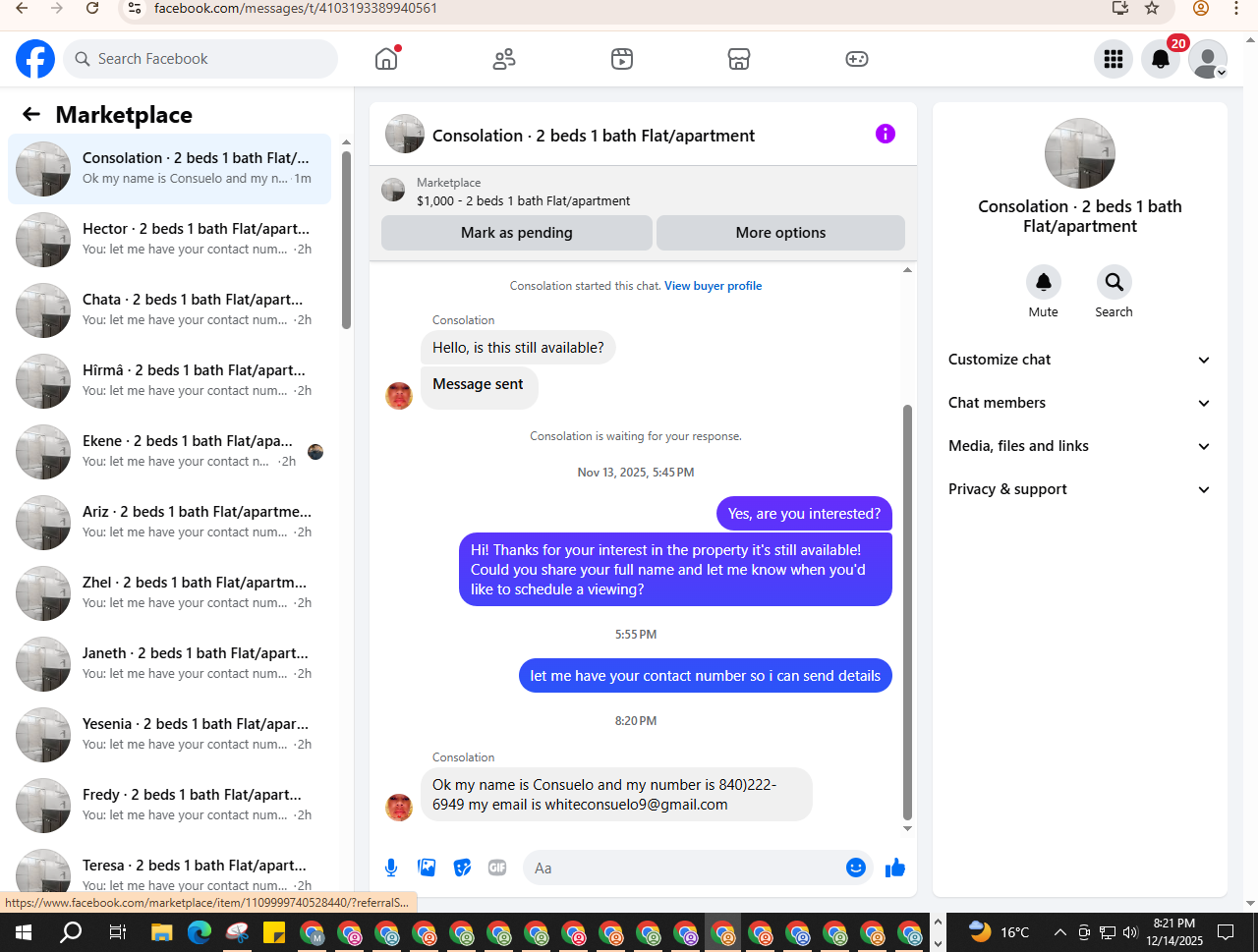Open Windows Start menu
The width and height of the screenshot is (1258, 952).
(x=24, y=931)
